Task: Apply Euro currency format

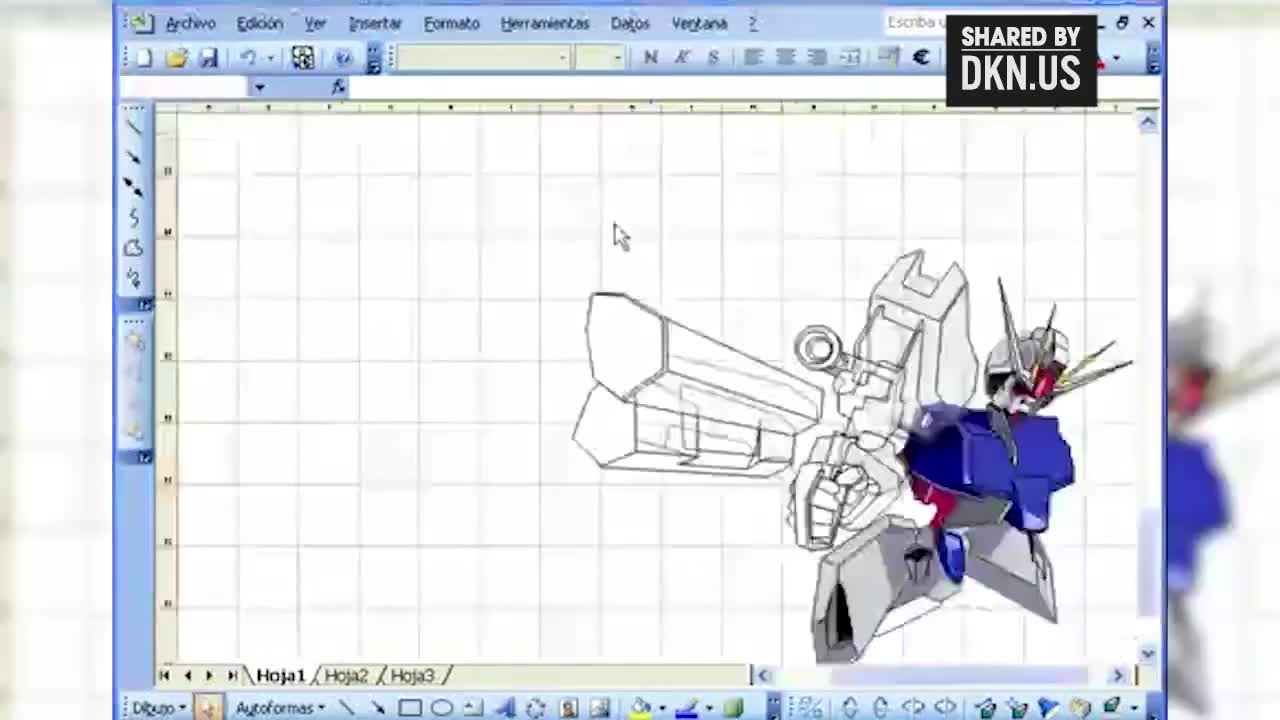Action: pyautogui.click(x=921, y=58)
